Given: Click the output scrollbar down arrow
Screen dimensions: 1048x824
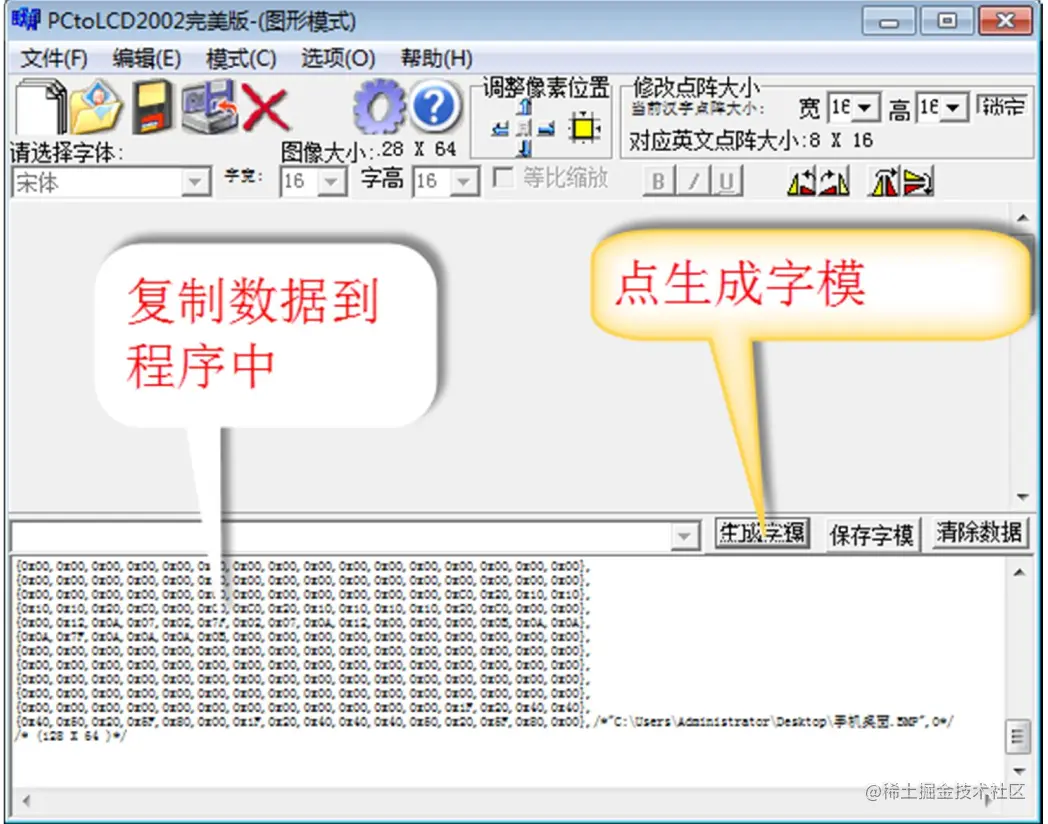Looking at the screenshot, I should pyautogui.click(x=1019, y=771).
